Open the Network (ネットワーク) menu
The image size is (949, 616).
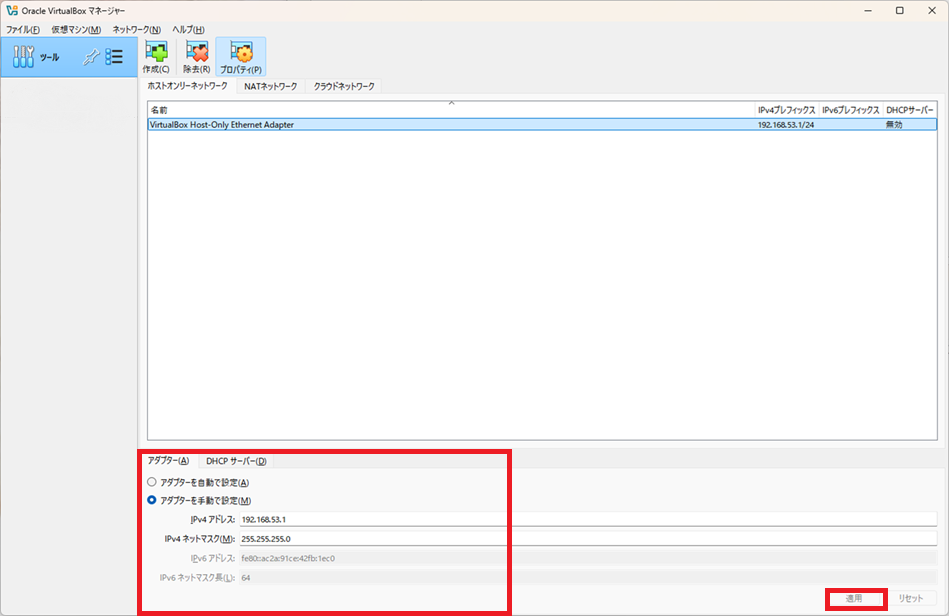[x=137, y=30]
